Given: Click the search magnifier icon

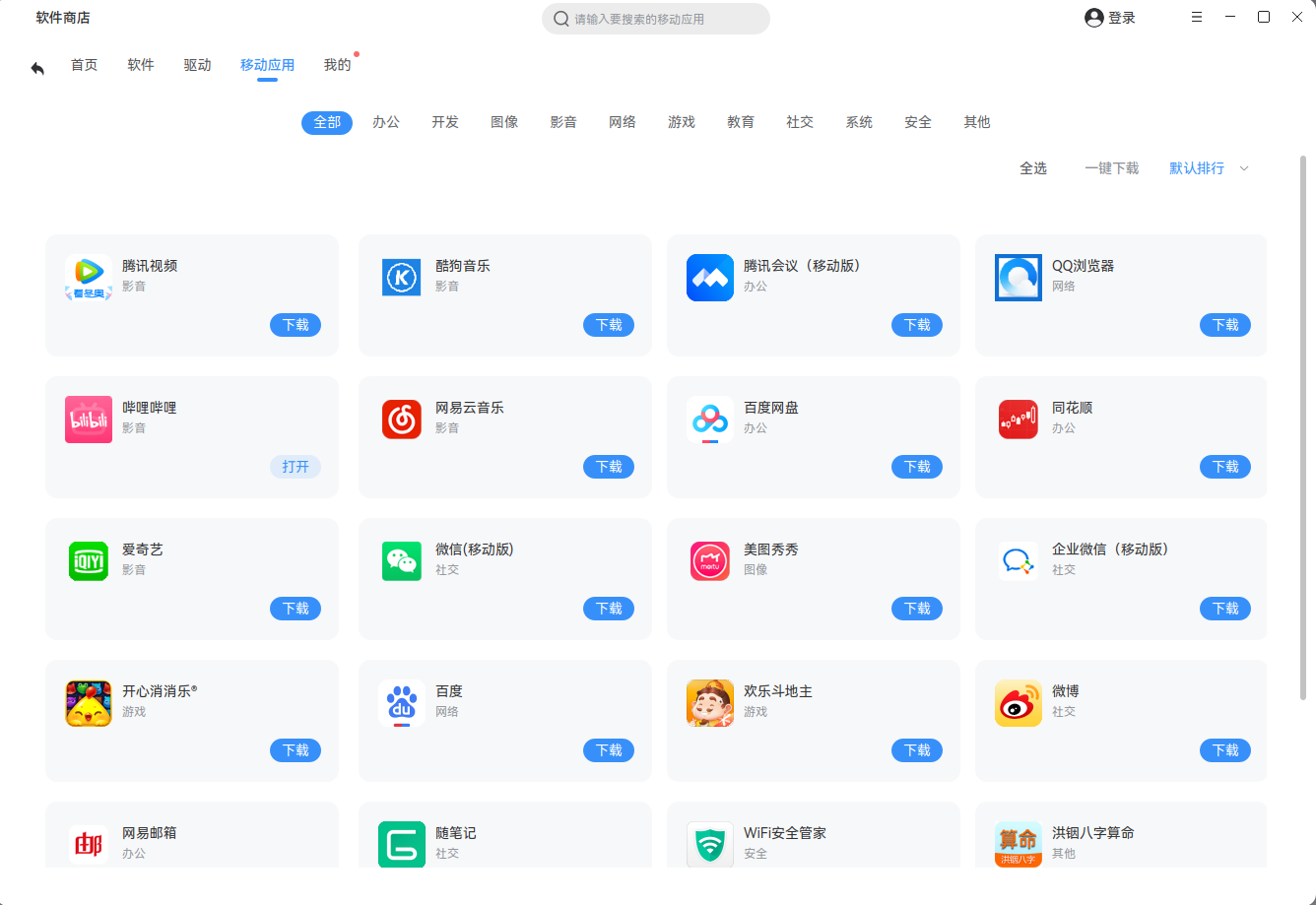Looking at the screenshot, I should (560, 19).
